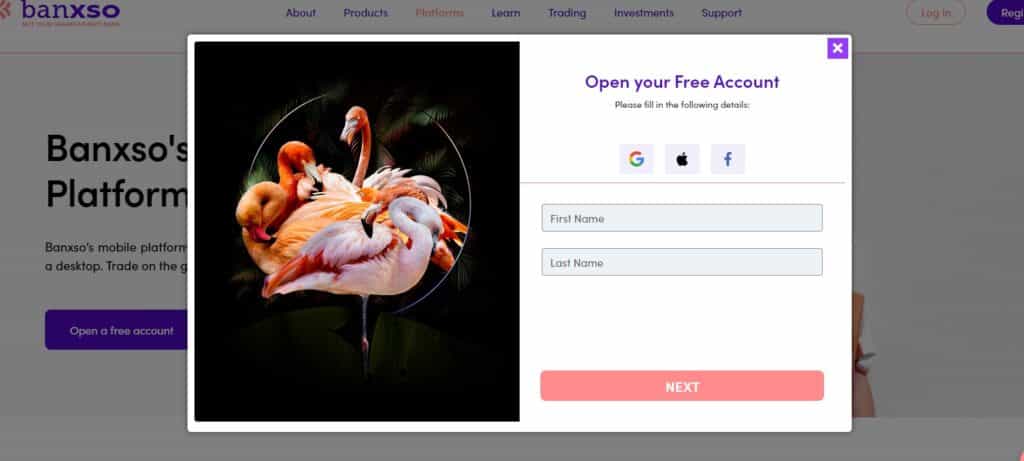Viewport: 1024px width, 461px height.
Task: Click the Open your Free Account heading
Action: [x=682, y=82]
